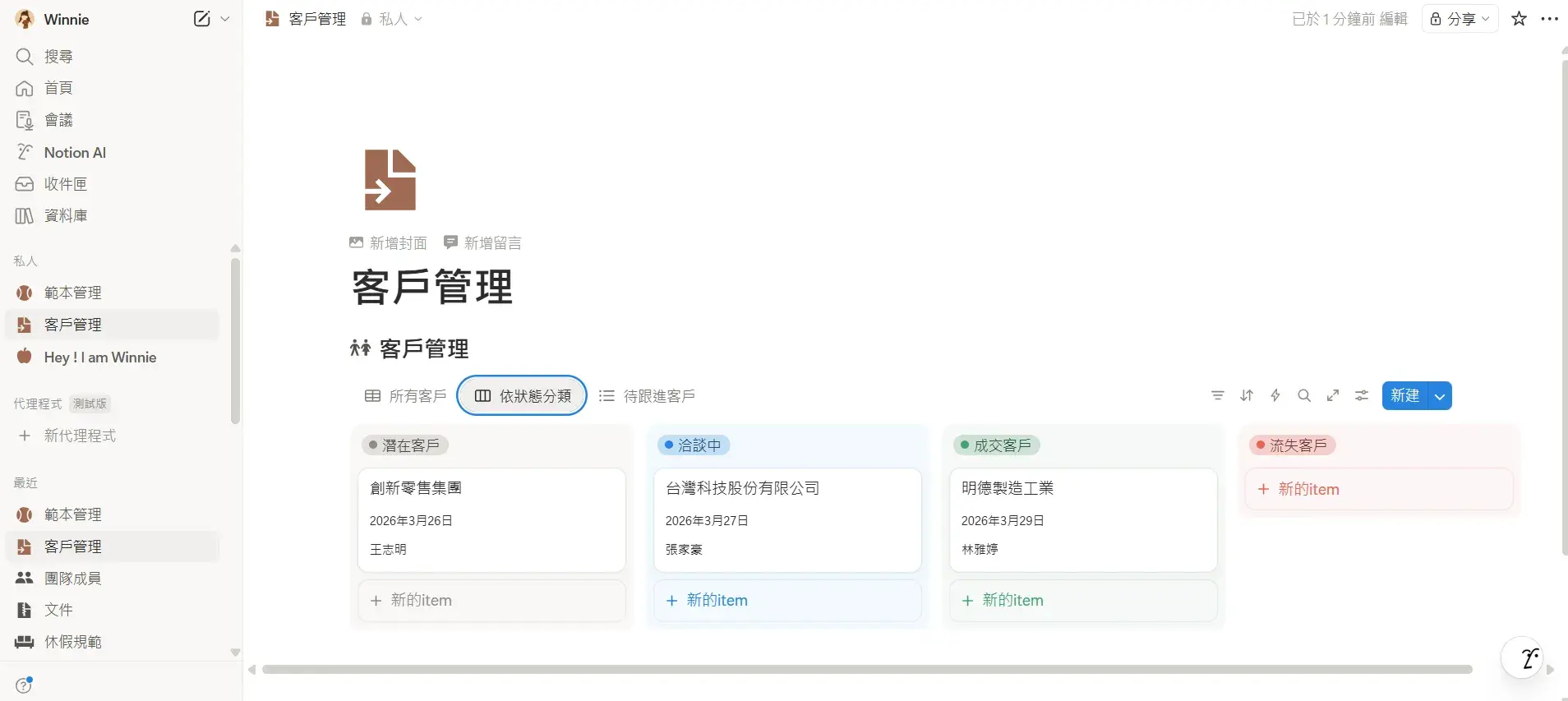Click the date 2026年3月27日
Image resolution: width=1568 pixels, height=701 pixels.
pos(707,520)
